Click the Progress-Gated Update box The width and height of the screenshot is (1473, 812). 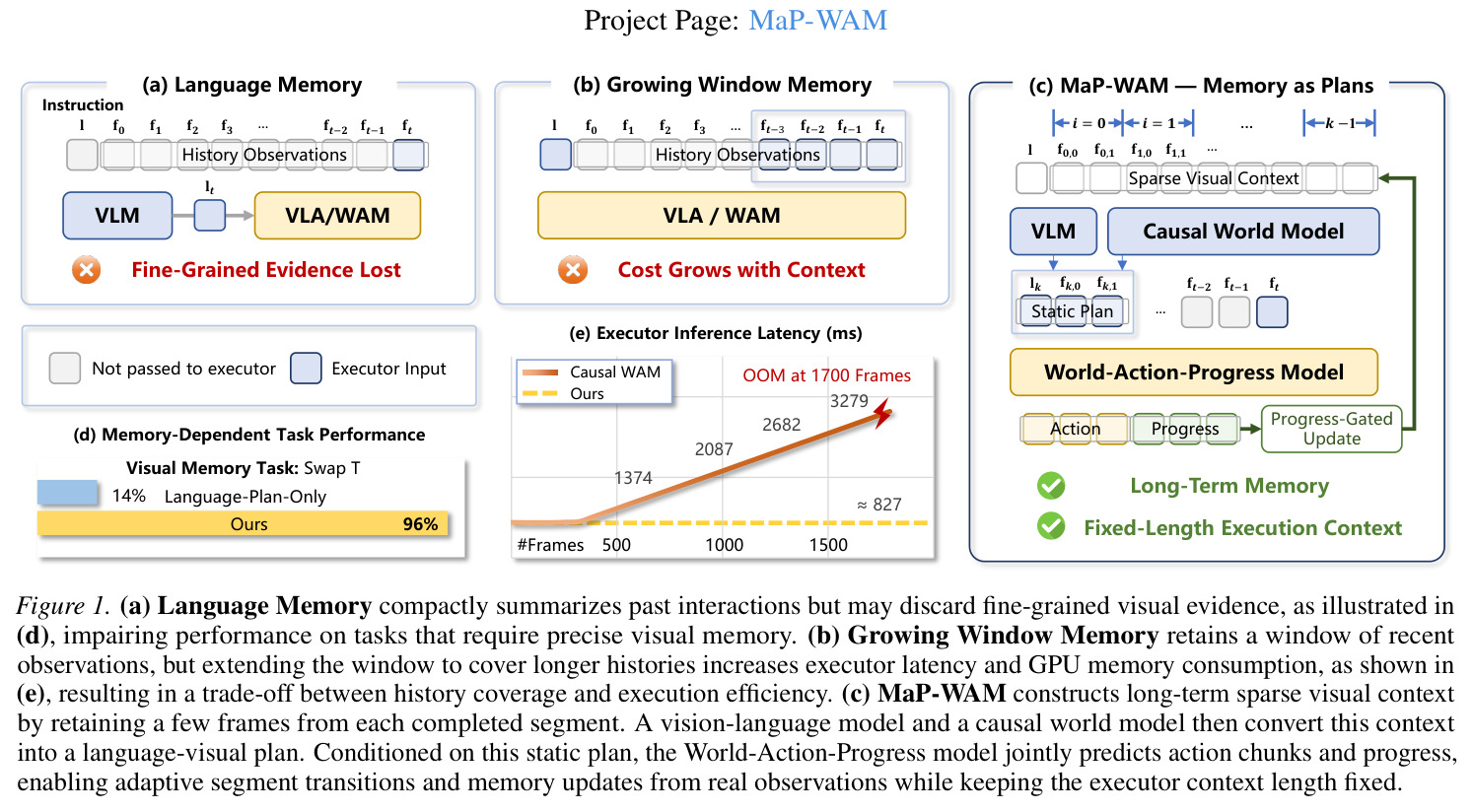click(1331, 429)
